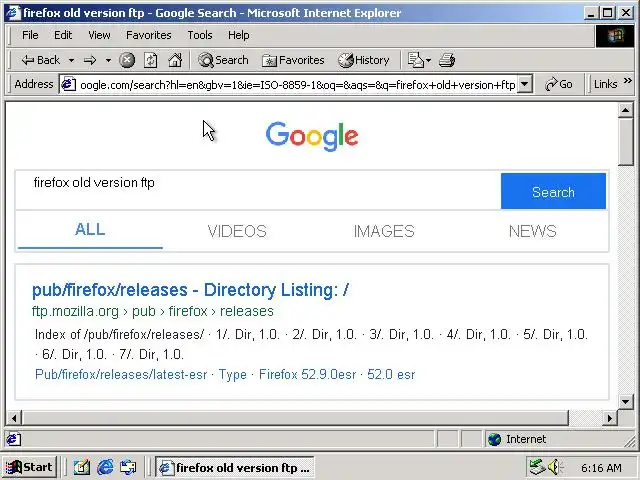The image size is (640, 480).
Task: Open the Favorites menu
Action: (x=149, y=35)
